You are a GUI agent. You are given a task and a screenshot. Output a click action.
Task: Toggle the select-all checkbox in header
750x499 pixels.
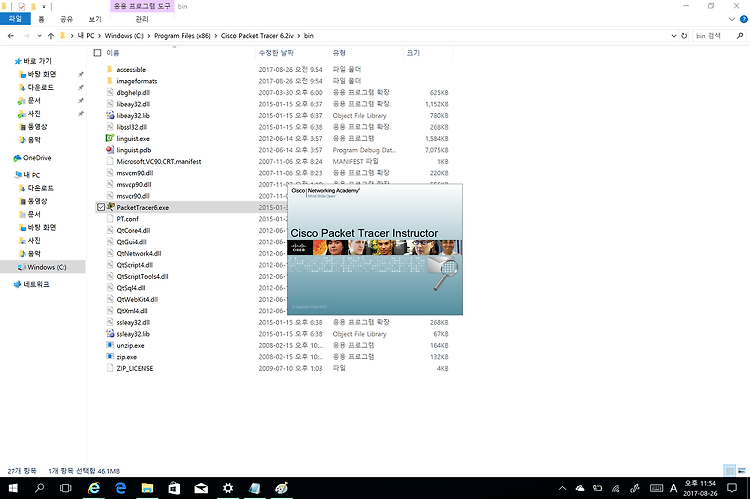[98, 53]
